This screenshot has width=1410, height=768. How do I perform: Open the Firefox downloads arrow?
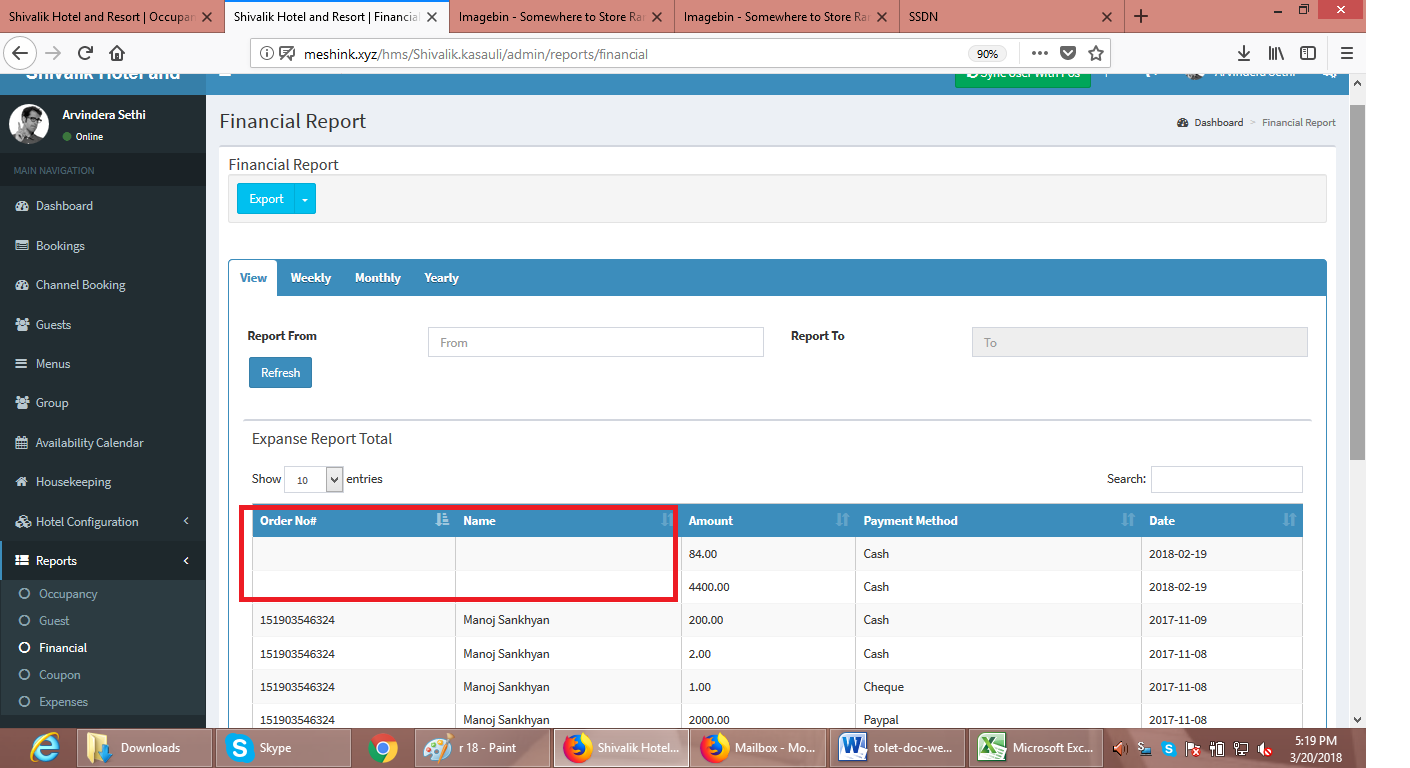(x=1244, y=54)
